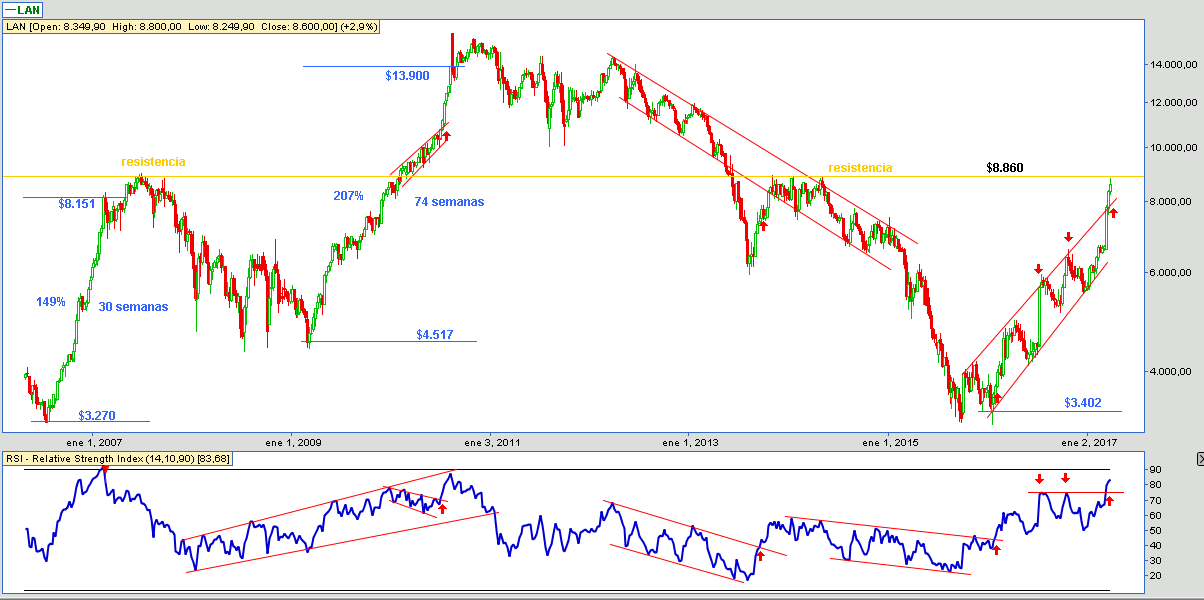
Task: Click the 70 level on RSI axis
Action: coord(1155,500)
